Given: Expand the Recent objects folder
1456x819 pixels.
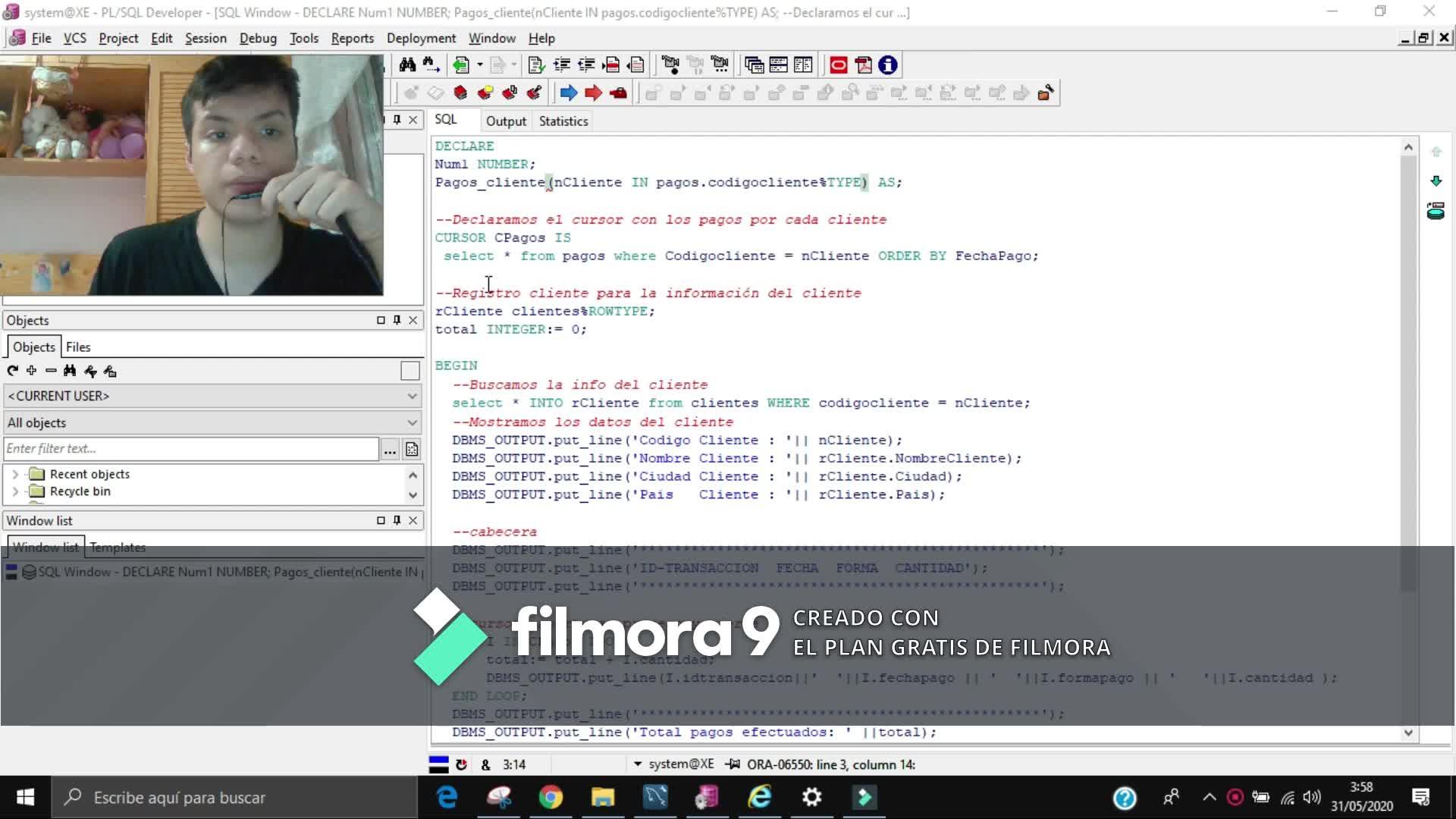Looking at the screenshot, I should click(x=15, y=474).
